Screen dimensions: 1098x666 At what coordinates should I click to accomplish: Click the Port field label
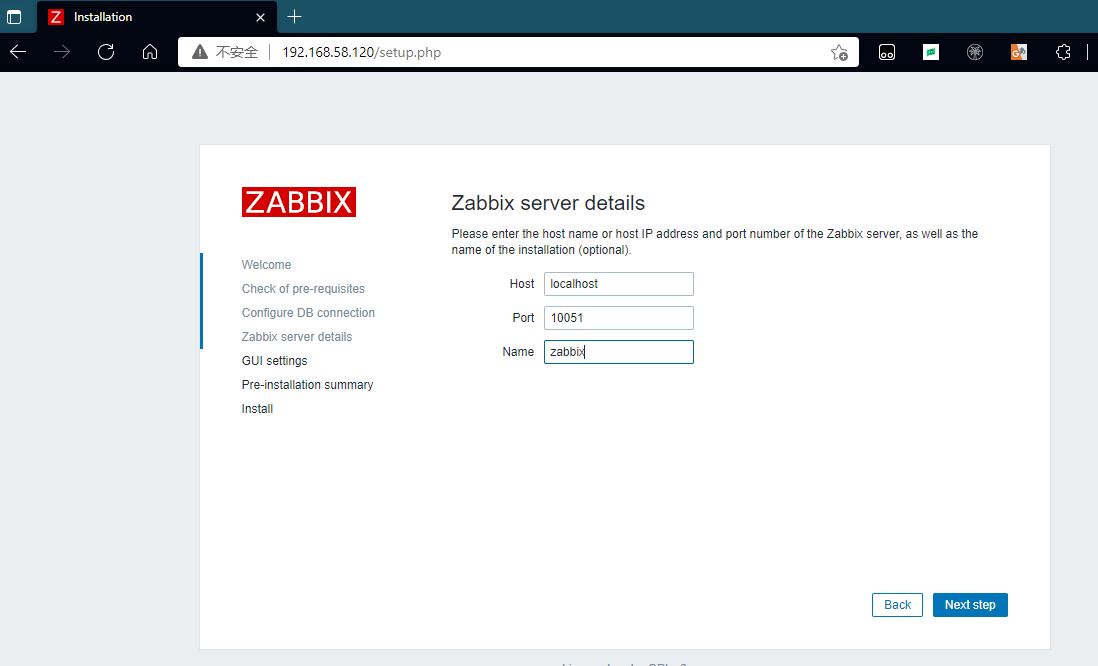pos(523,318)
